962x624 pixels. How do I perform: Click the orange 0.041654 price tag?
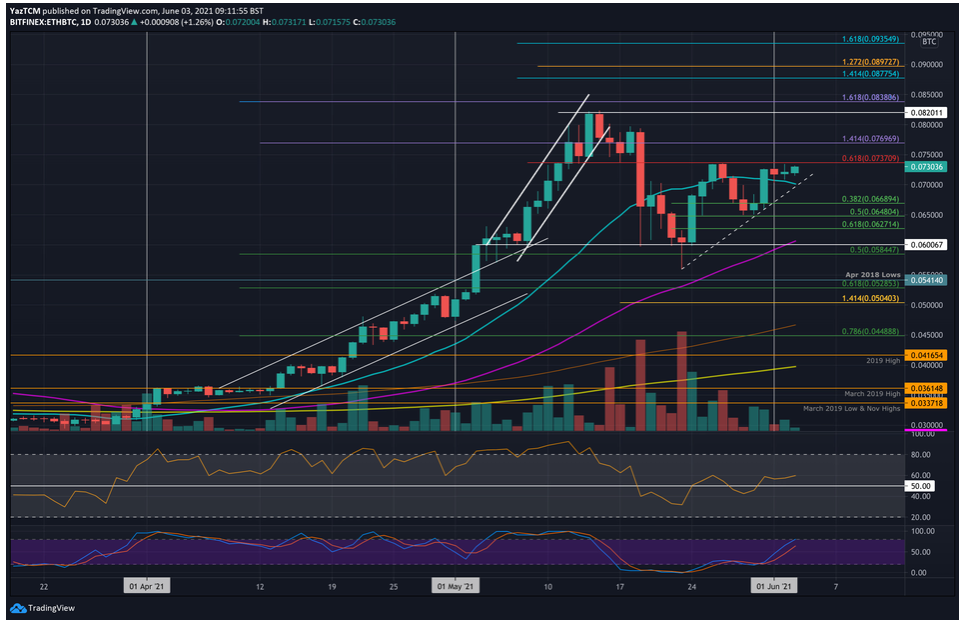click(925, 355)
